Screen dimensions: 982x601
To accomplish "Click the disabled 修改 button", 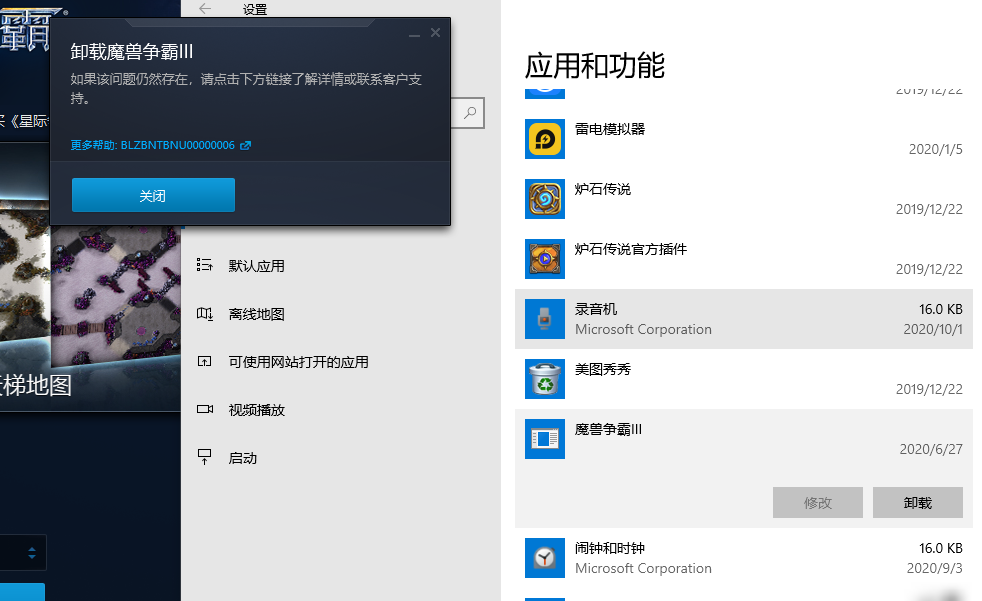I will pyautogui.click(x=817, y=503).
